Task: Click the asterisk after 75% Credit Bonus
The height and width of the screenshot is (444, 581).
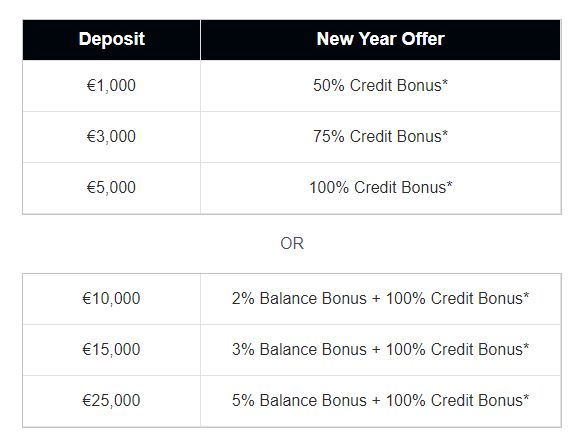Action: pos(445,133)
